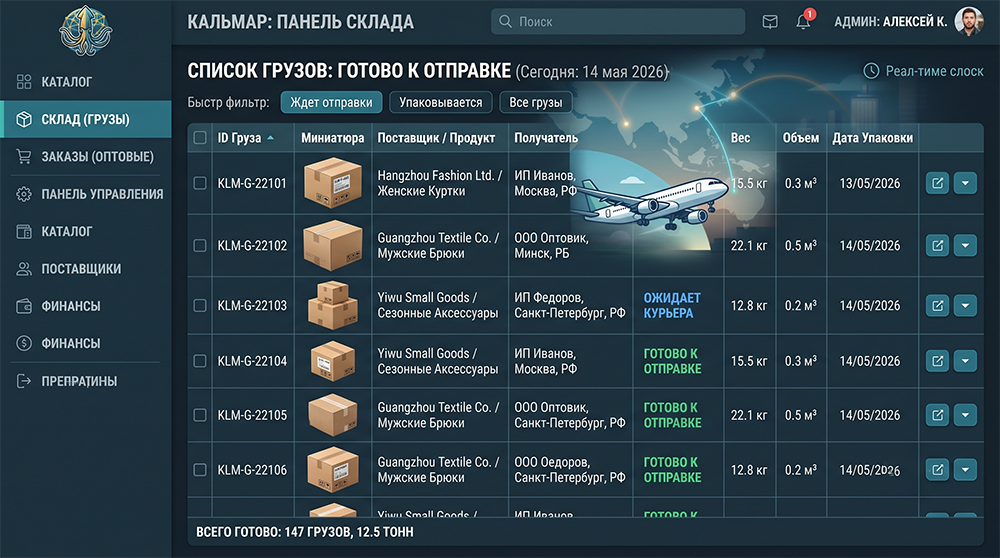The width and height of the screenshot is (1000, 558).
Task: Show Все грузы filter
Action: point(536,102)
